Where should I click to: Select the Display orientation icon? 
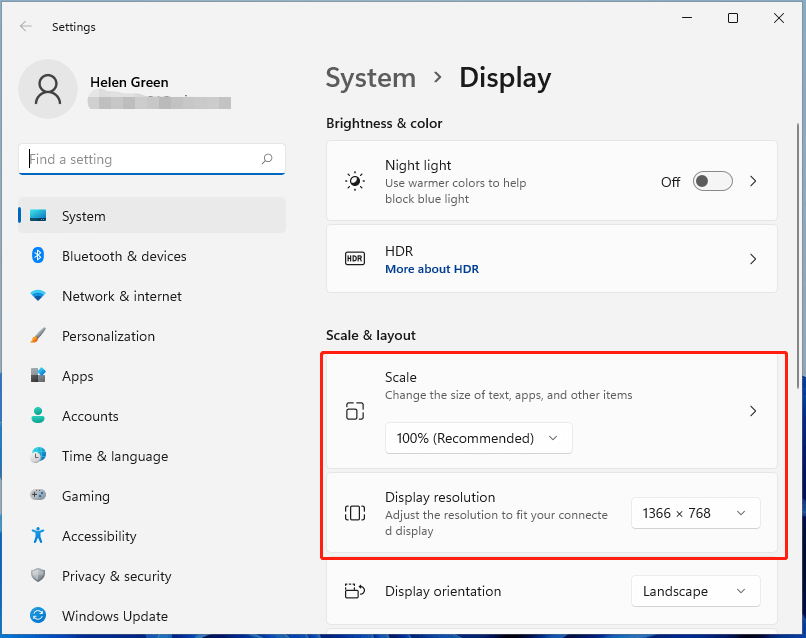[x=354, y=591]
